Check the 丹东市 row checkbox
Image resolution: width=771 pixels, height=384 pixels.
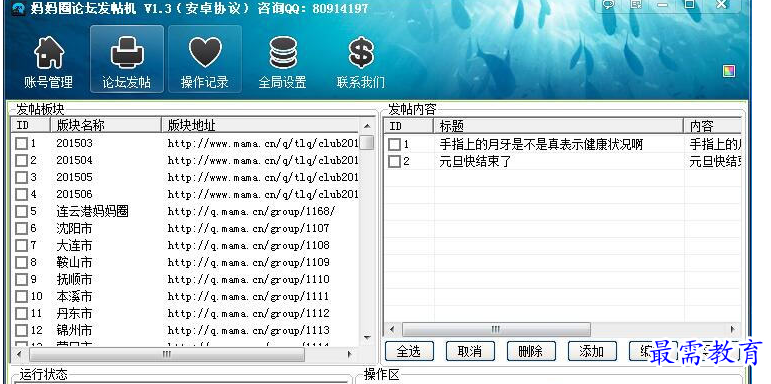coord(21,313)
